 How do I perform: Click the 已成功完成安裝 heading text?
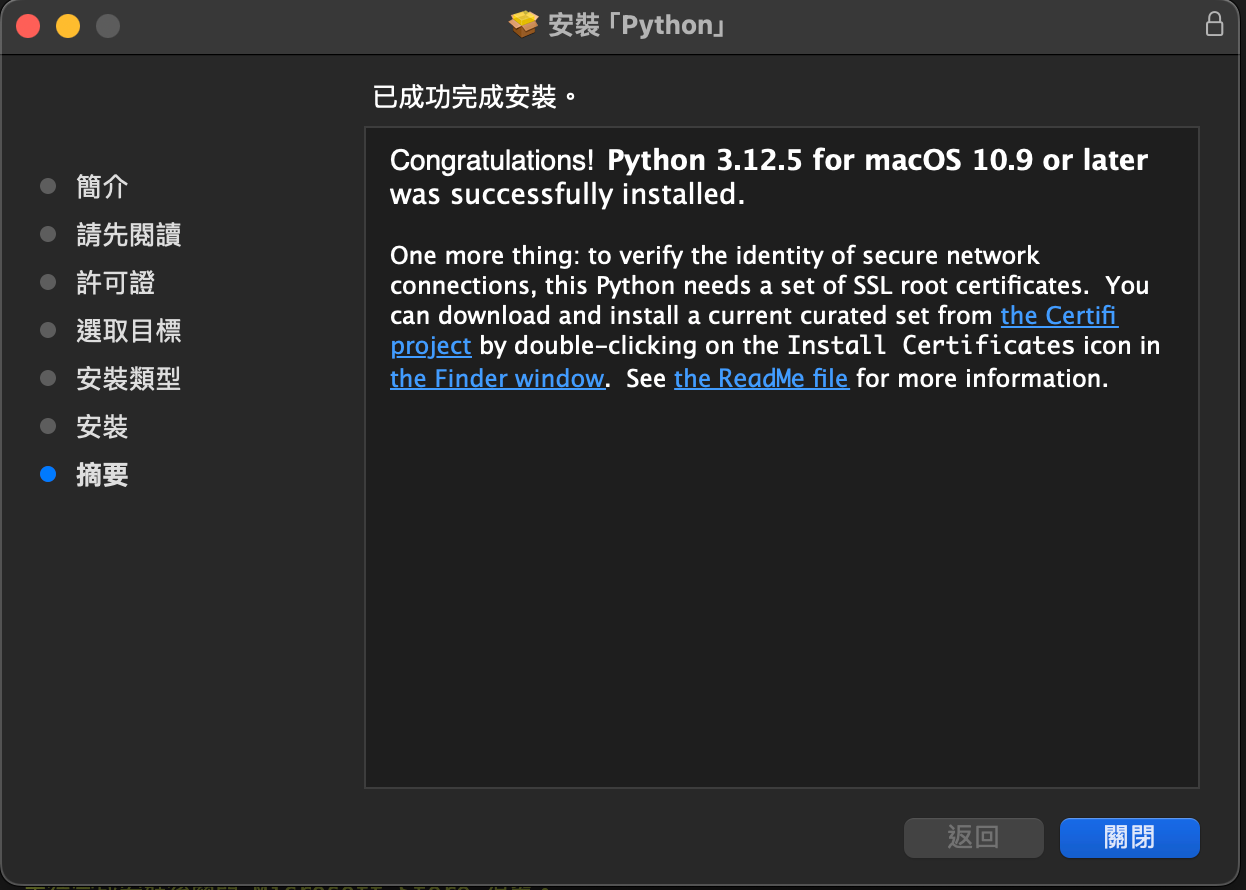(475, 97)
